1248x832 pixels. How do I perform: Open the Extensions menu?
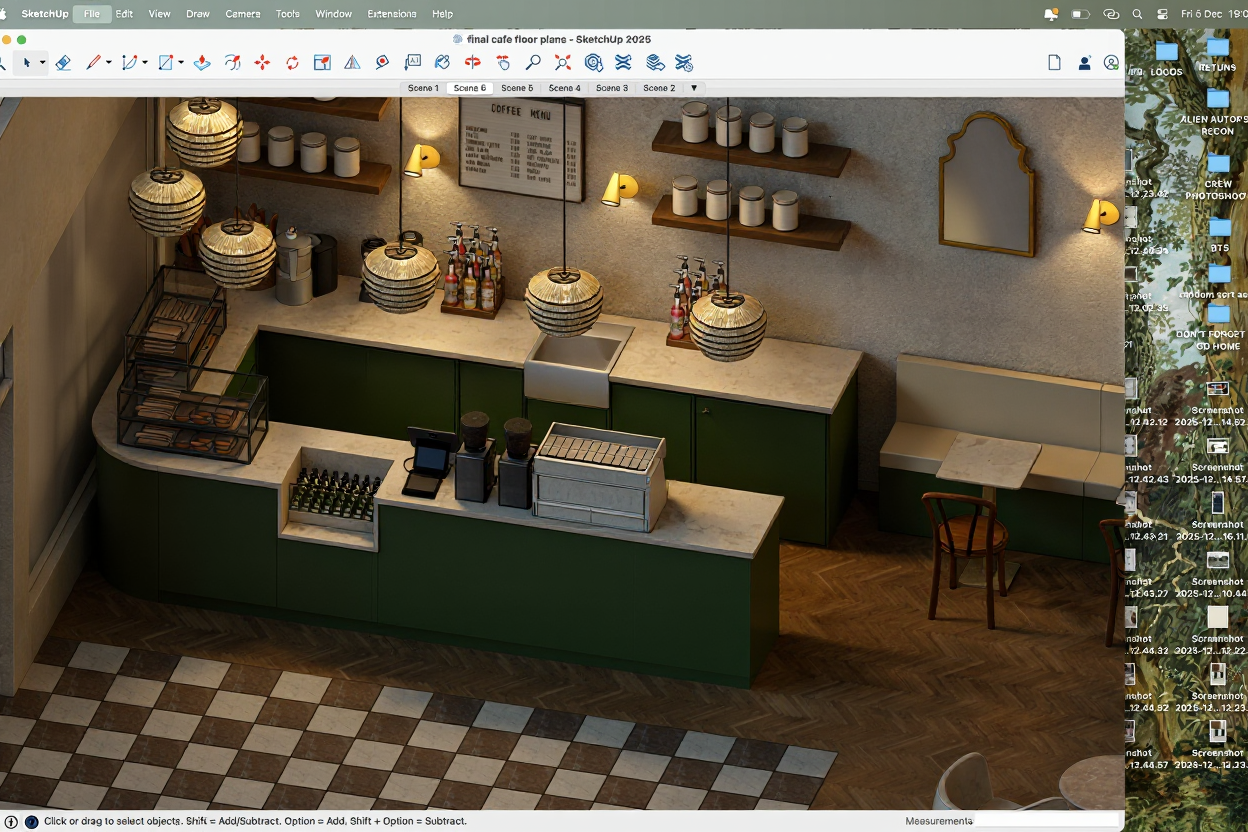[392, 14]
